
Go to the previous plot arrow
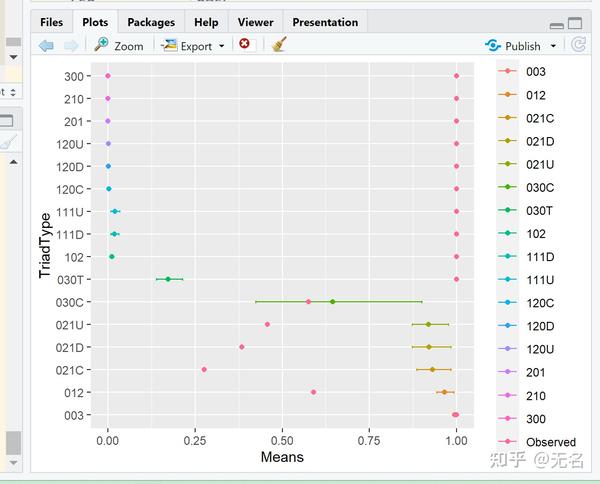point(46,45)
